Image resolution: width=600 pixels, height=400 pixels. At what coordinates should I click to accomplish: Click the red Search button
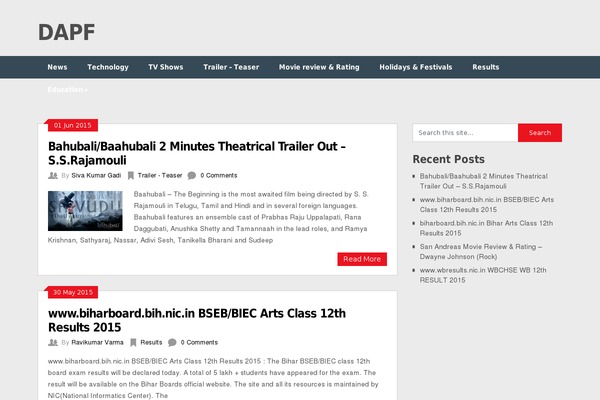540,132
